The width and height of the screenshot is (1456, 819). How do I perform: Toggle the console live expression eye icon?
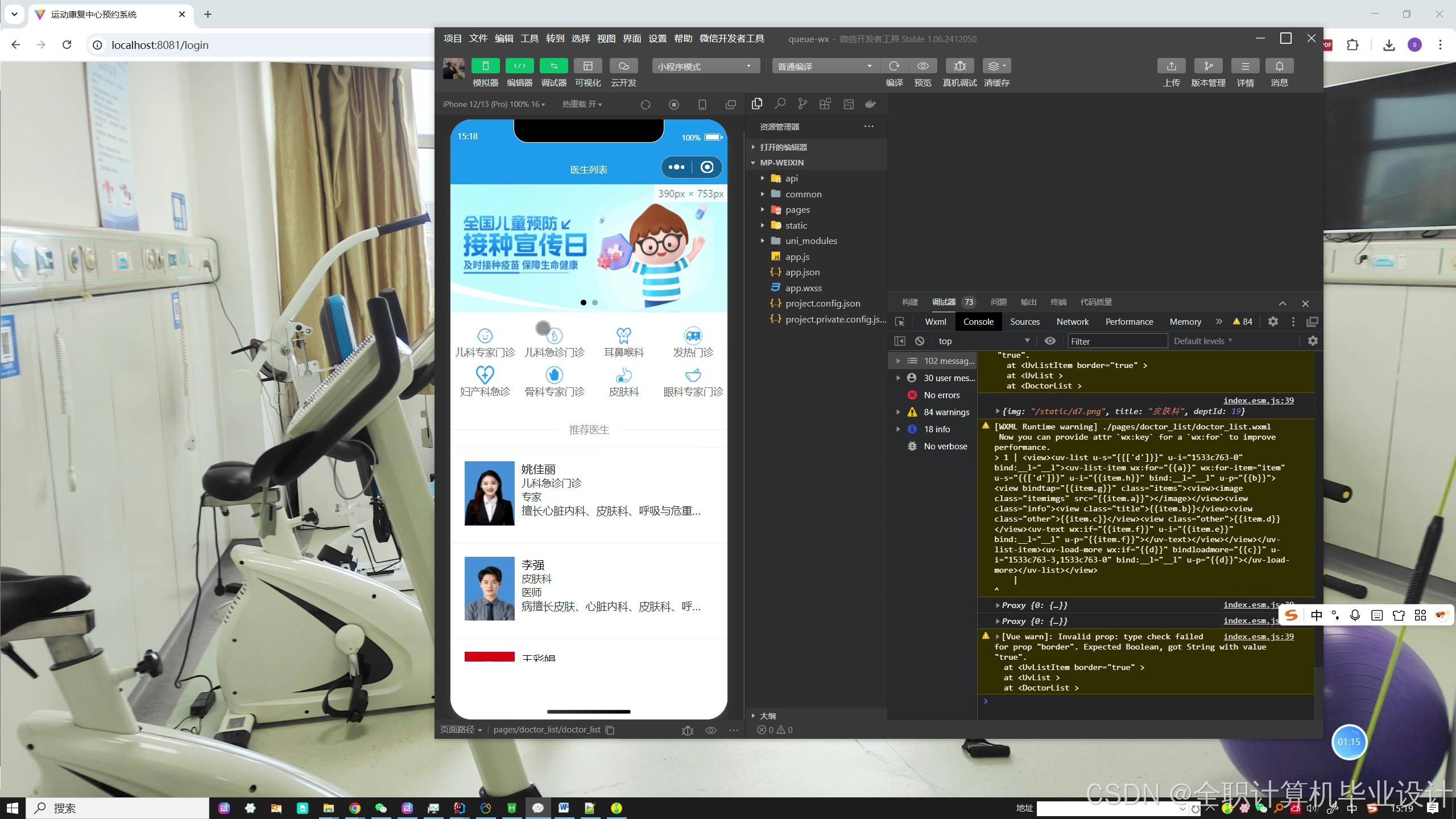(1050, 341)
